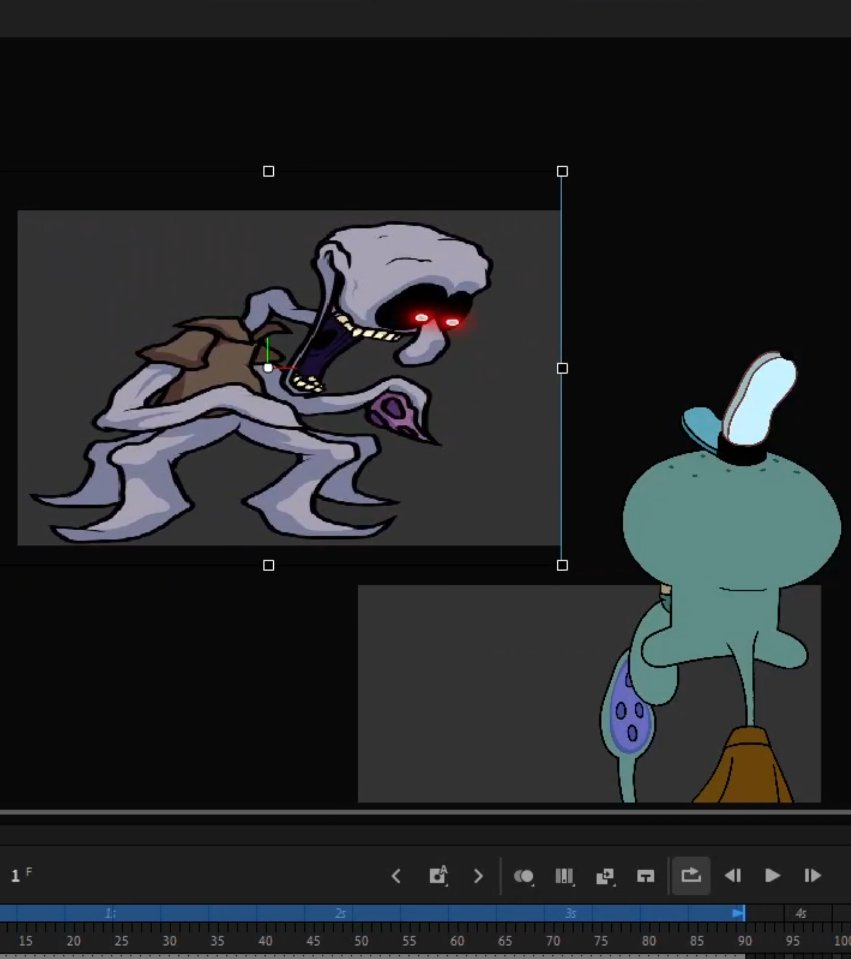Click the bottom-right transform handle

562,566
